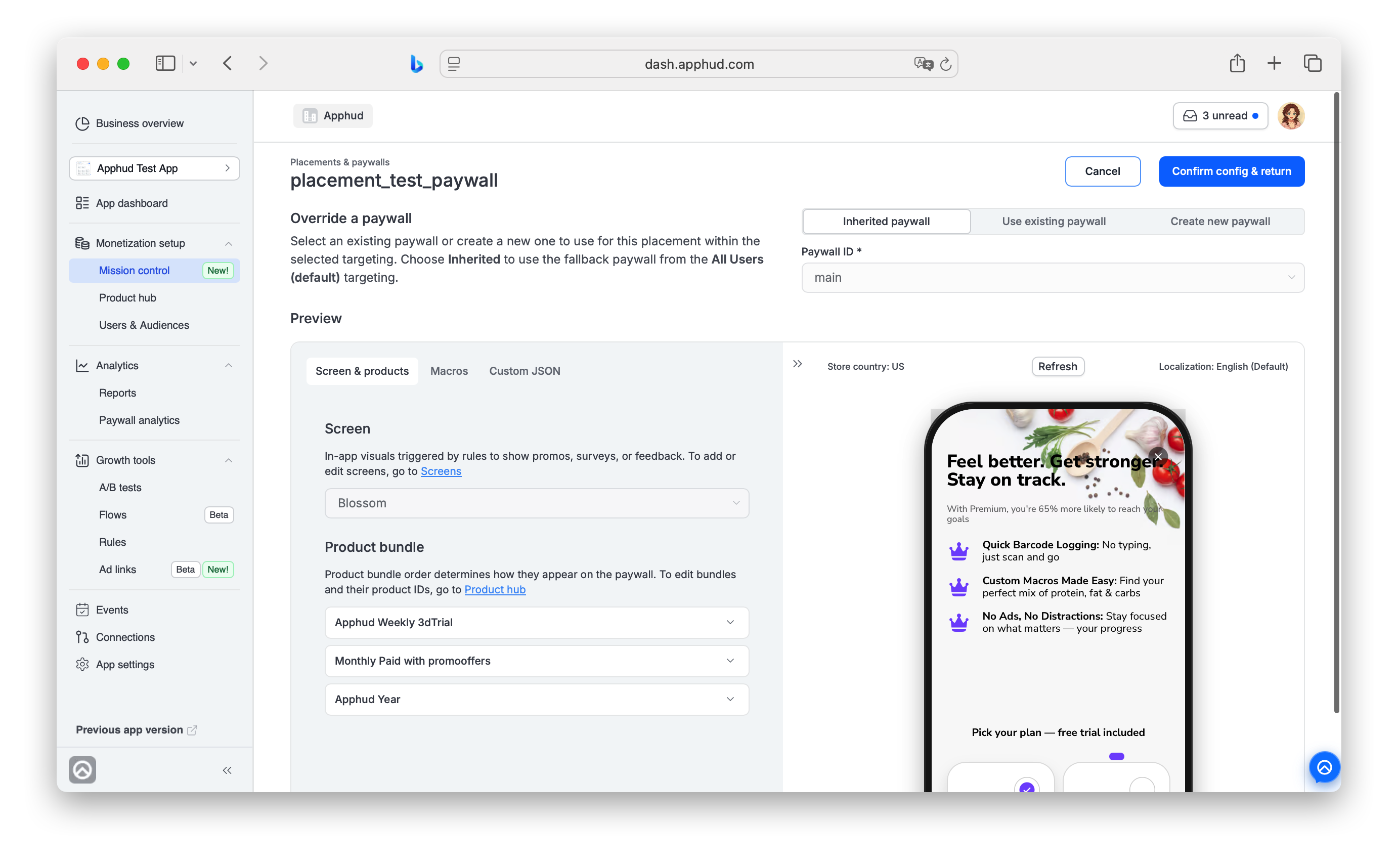Screen dimensions: 1398x868
Task: Open Product hub in sidebar
Action: click(127, 298)
